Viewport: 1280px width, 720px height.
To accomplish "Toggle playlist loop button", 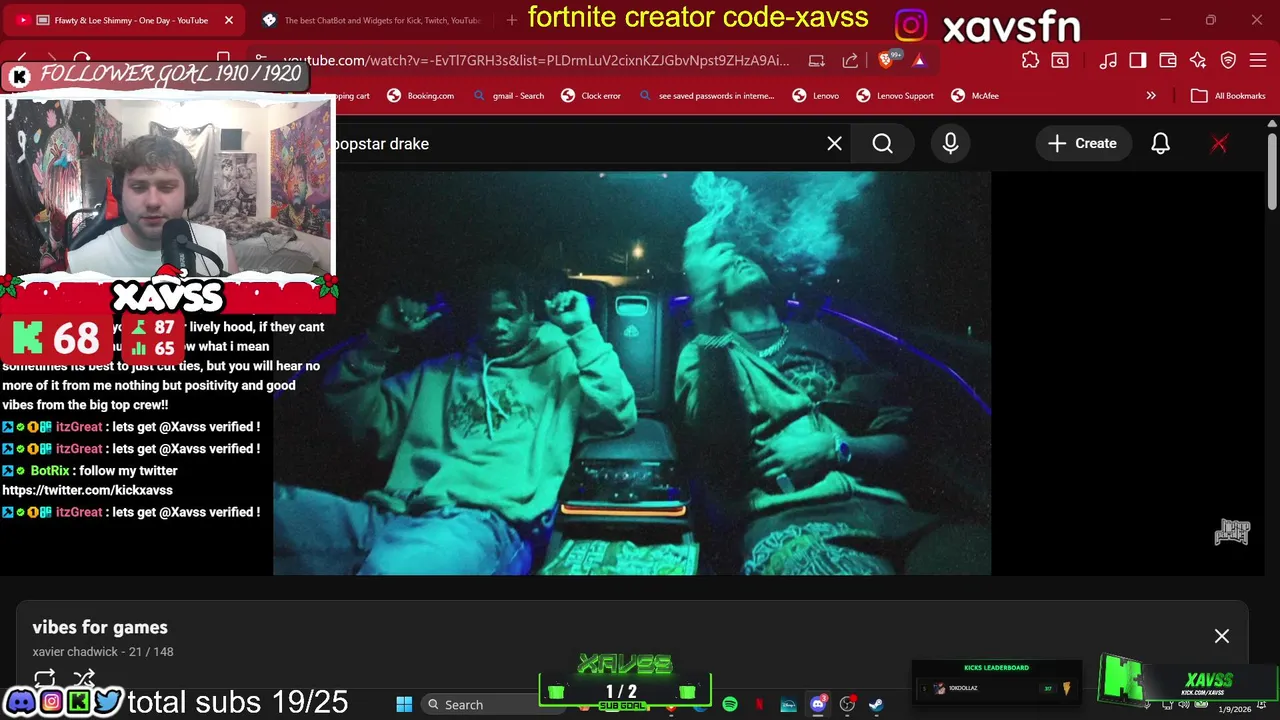I will point(45,677).
